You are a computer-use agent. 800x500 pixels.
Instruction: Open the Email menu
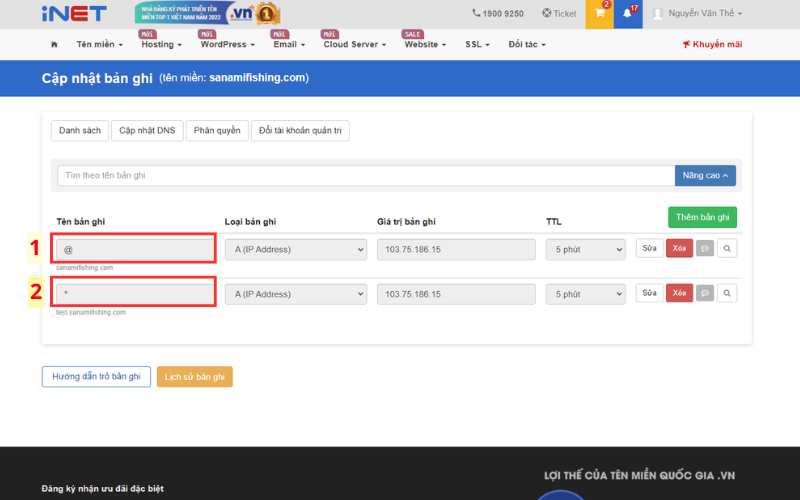(289, 44)
